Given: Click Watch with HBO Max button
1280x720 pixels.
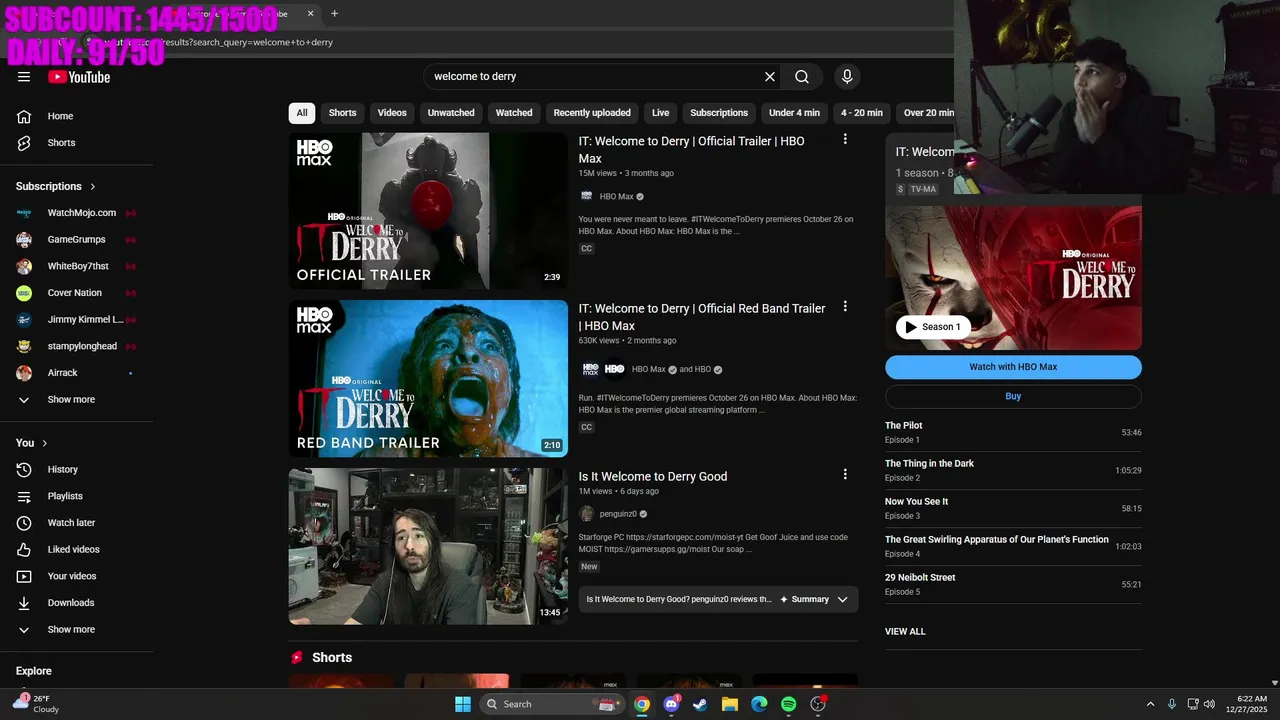Looking at the screenshot, I should pyautogui.click(x=1013, y=367).
